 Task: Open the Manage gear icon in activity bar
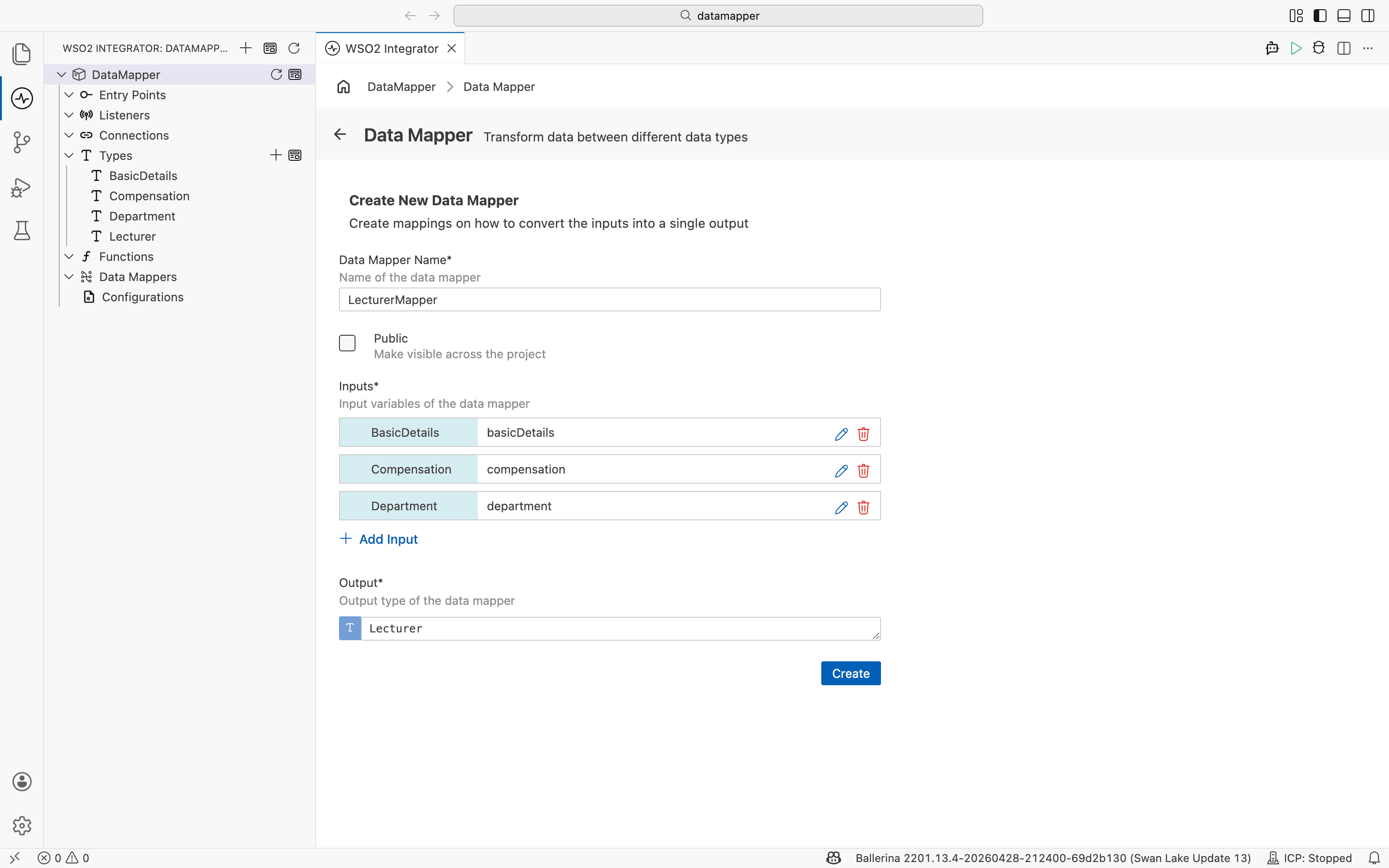tap(22, 826)
